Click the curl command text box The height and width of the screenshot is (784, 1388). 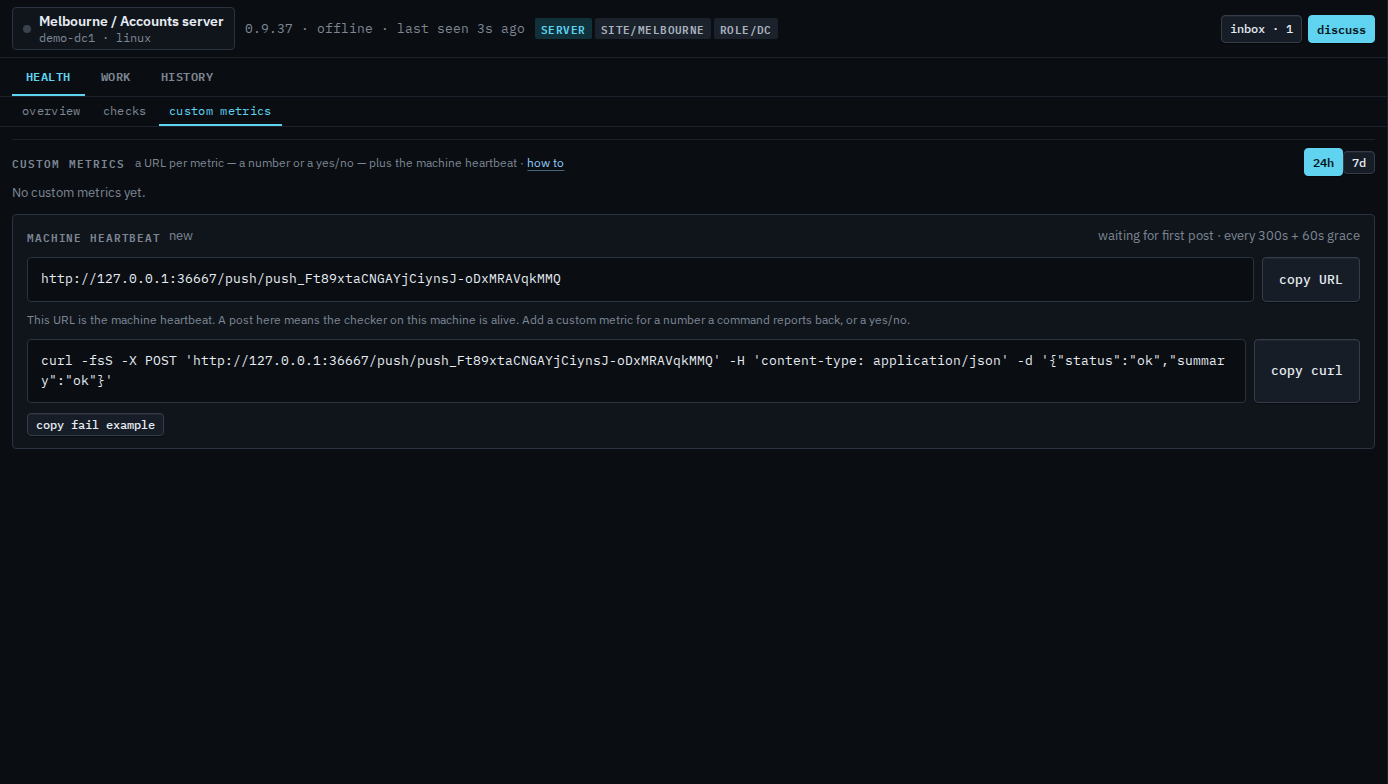(x=636, y=370)
